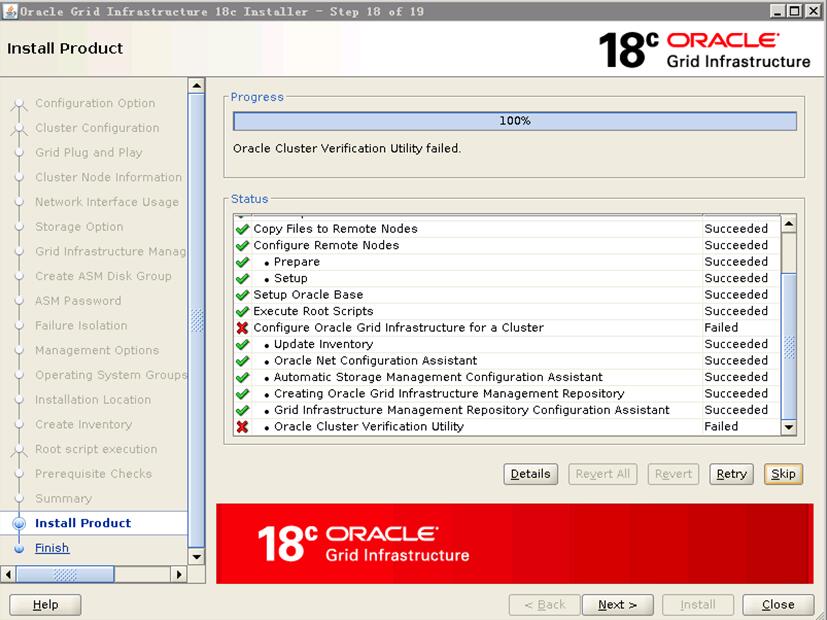Image resolution: width=827 pixels, height=620 pixels.
Task: Click the status list scrollbar down arrow
Action: (789, 427)
